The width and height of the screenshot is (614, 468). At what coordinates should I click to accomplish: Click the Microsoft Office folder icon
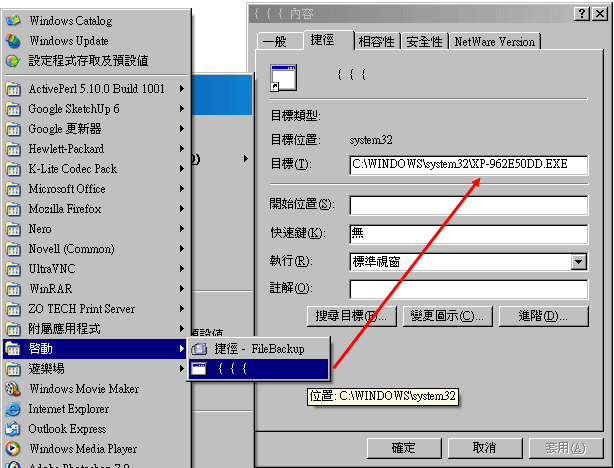[x=13, y=189]
